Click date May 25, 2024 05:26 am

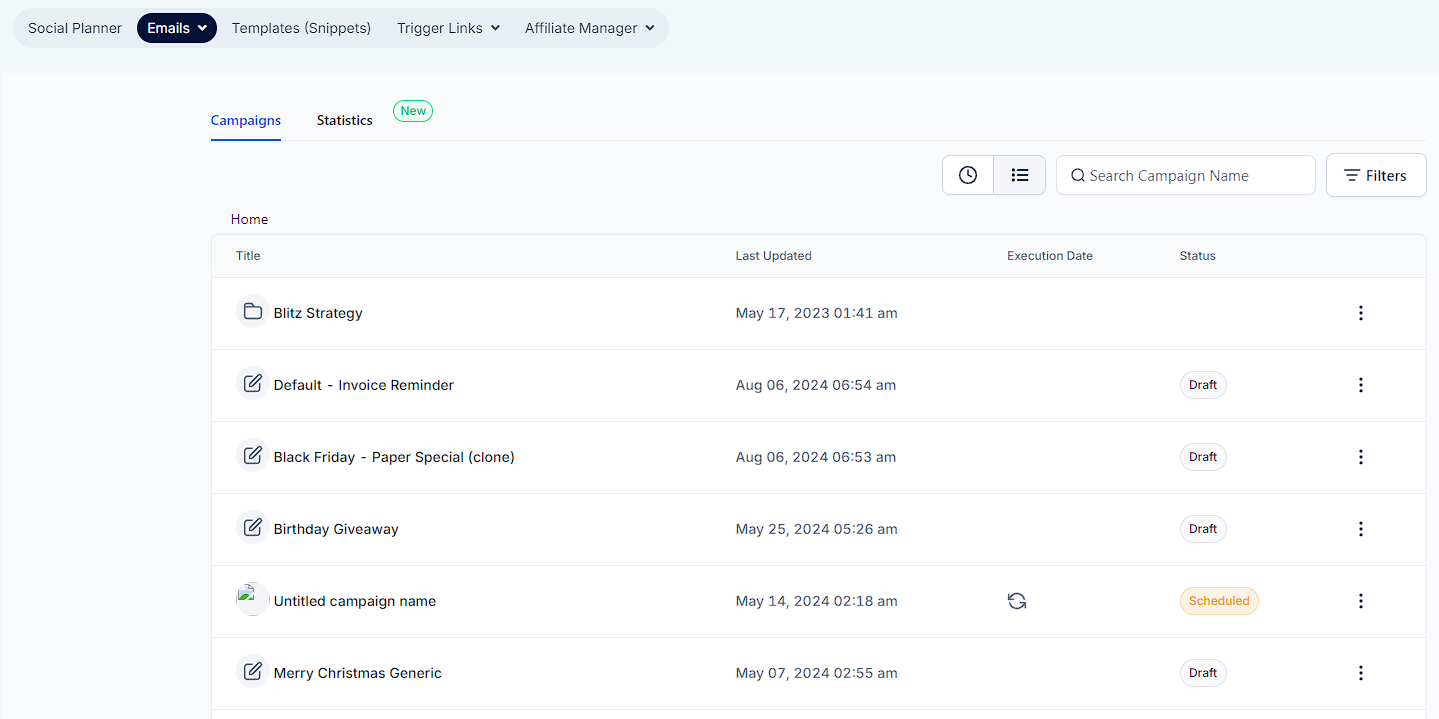coord(817,529)
